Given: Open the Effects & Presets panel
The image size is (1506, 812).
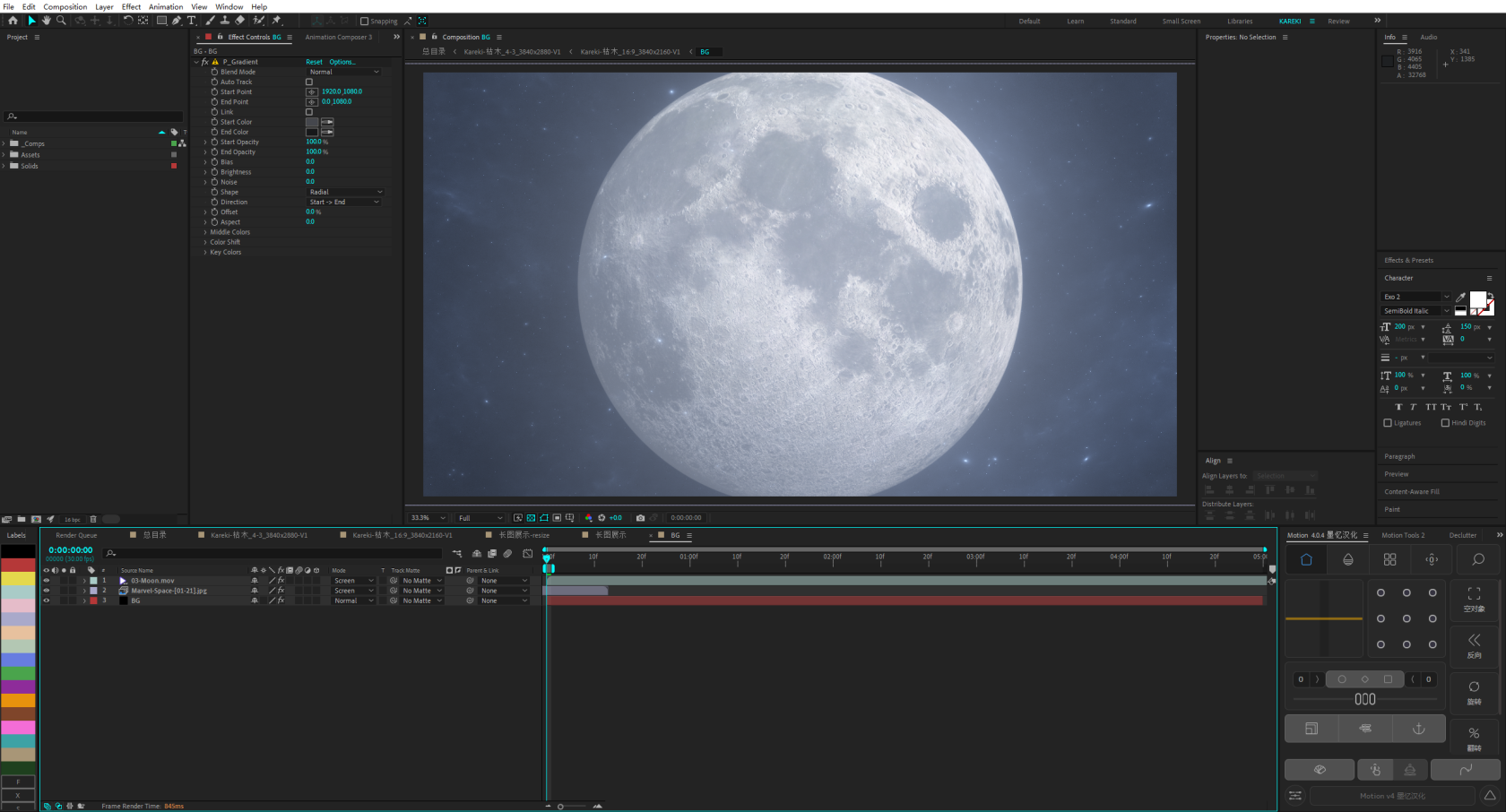Looking at the screenshot, I should (1409, 260).
